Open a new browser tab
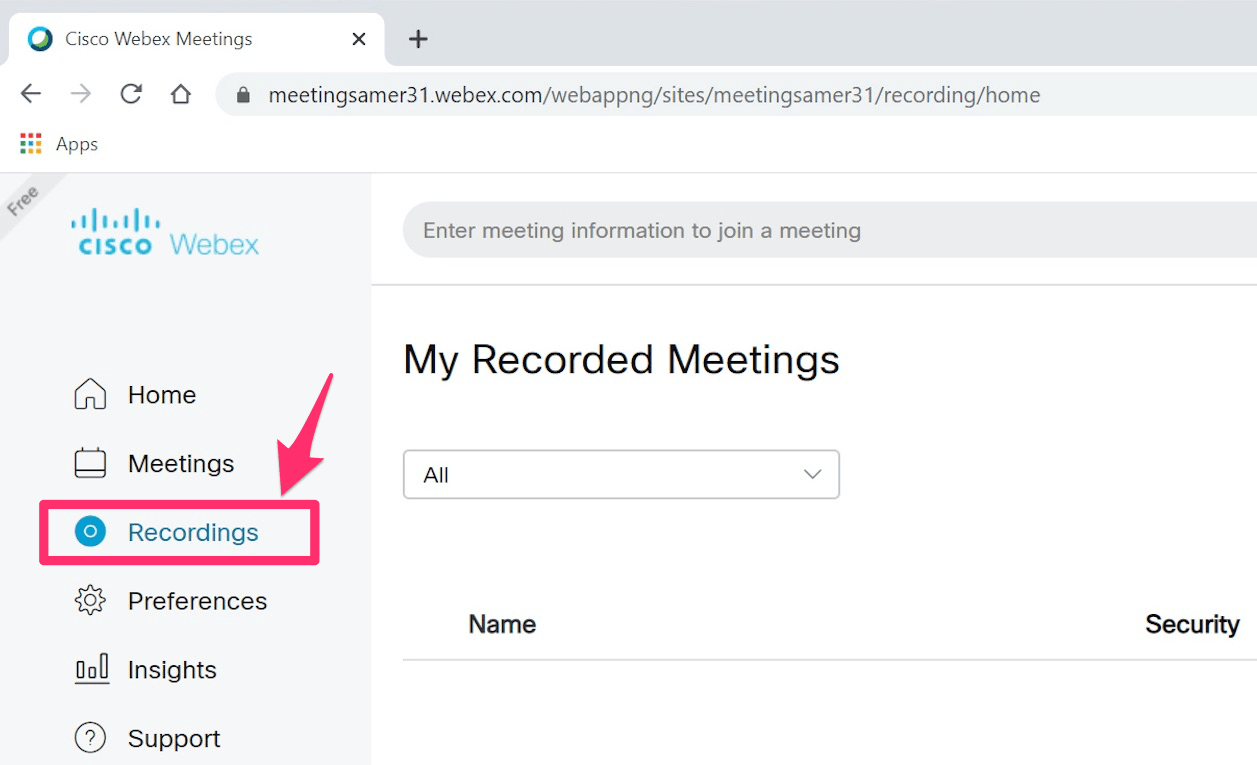This screenshot has height=765, width=1257. point(417,39)
